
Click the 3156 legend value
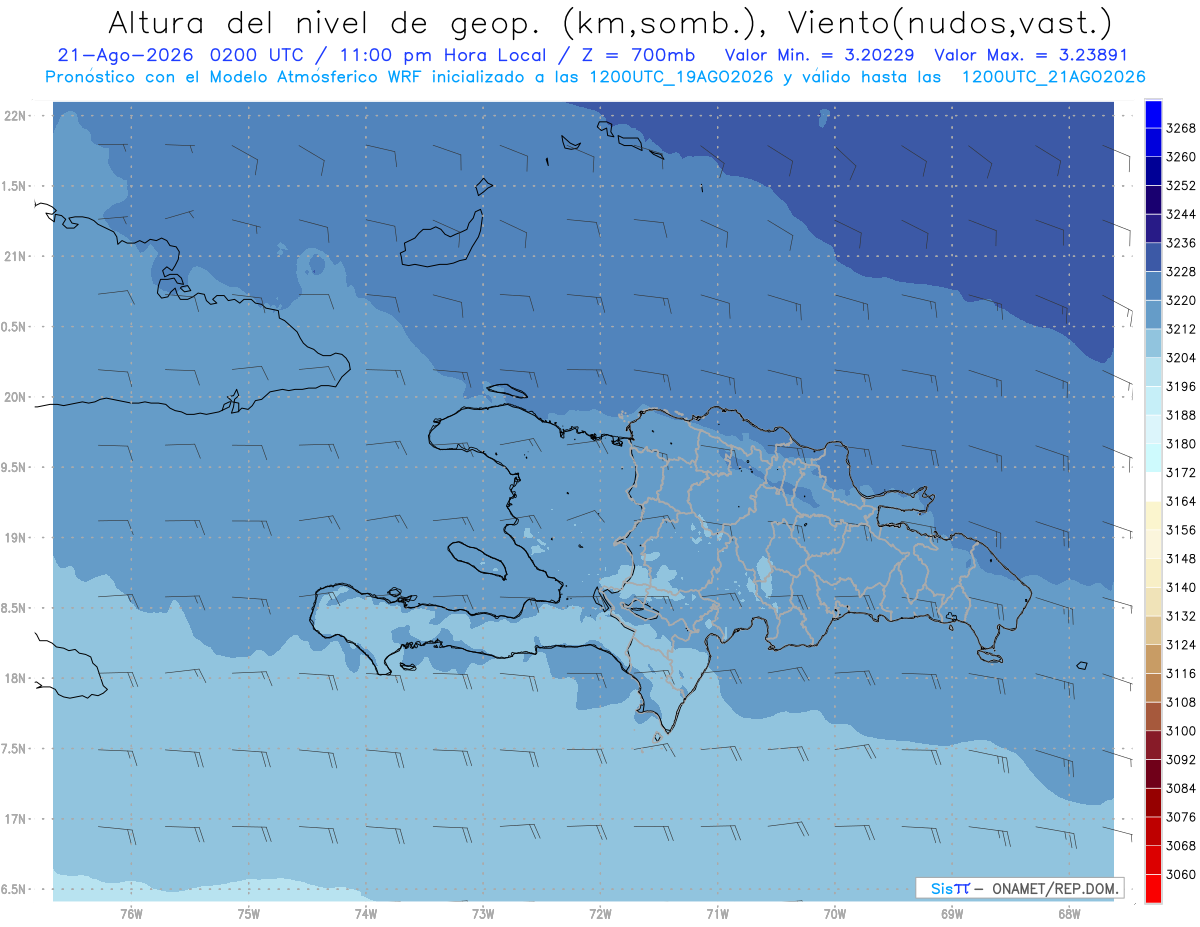coord(1181,530)
